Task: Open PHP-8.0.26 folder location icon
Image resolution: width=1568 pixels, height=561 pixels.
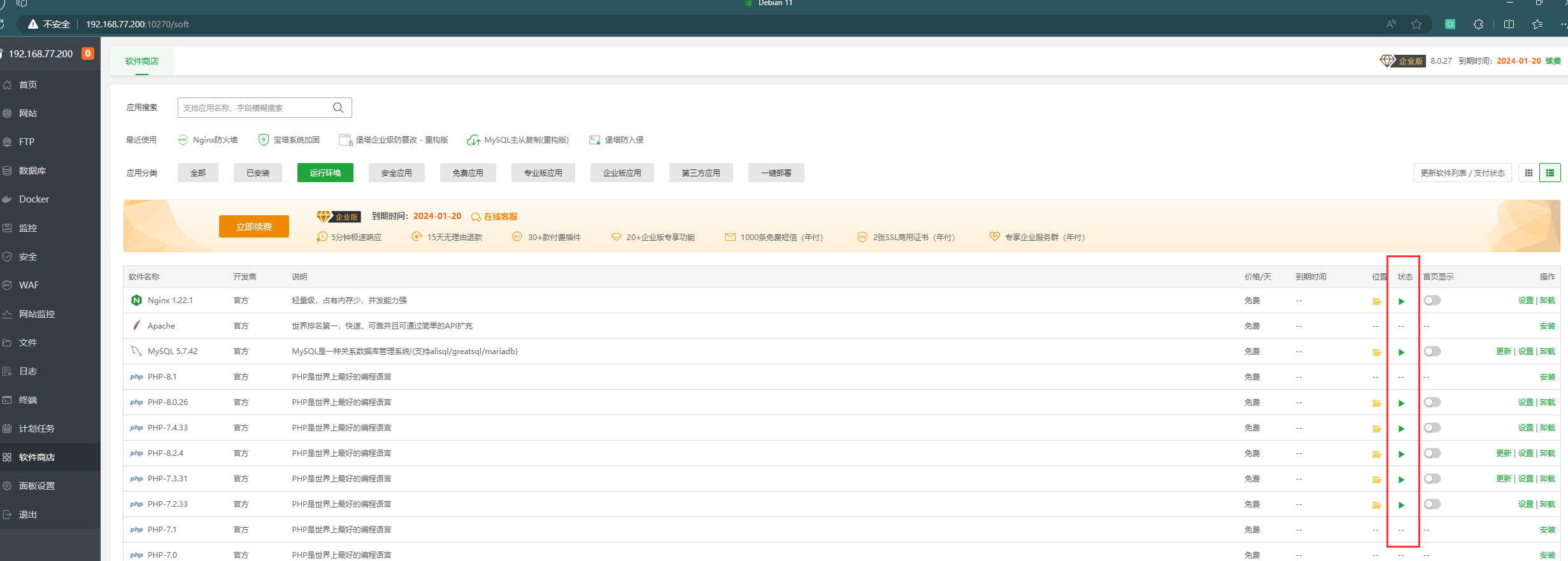Action: point(1376,403)
